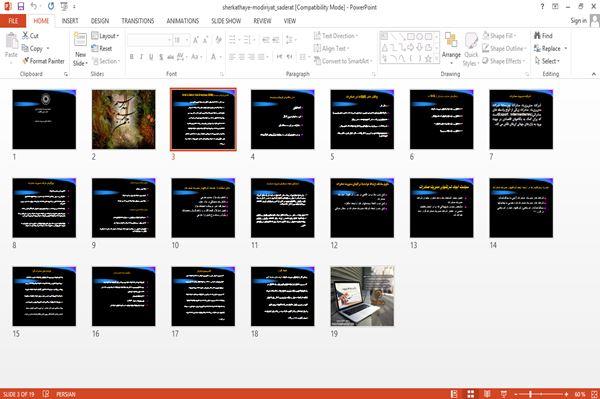Click the Format Painter tool
The width and height of the screenshot is (600, 399).
[43, 61]
